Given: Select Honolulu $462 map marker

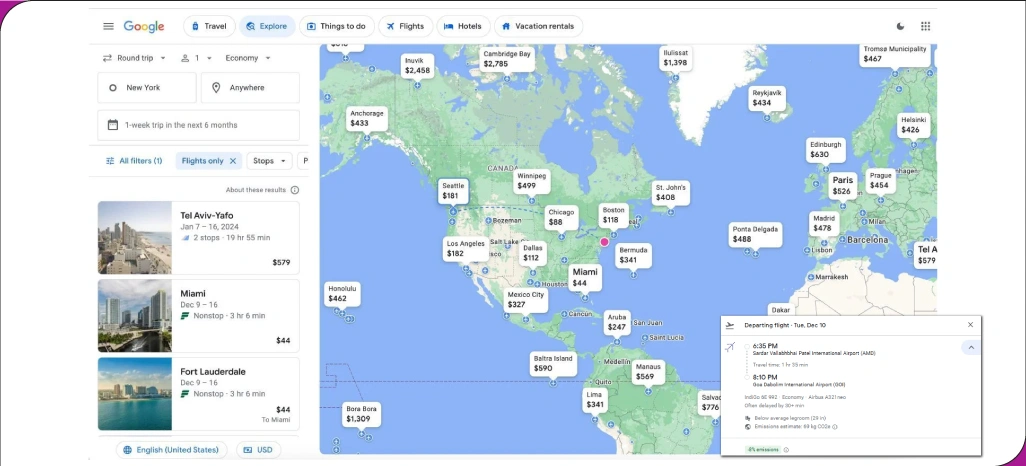Looking at the screenshot, I should pos(344,294).
